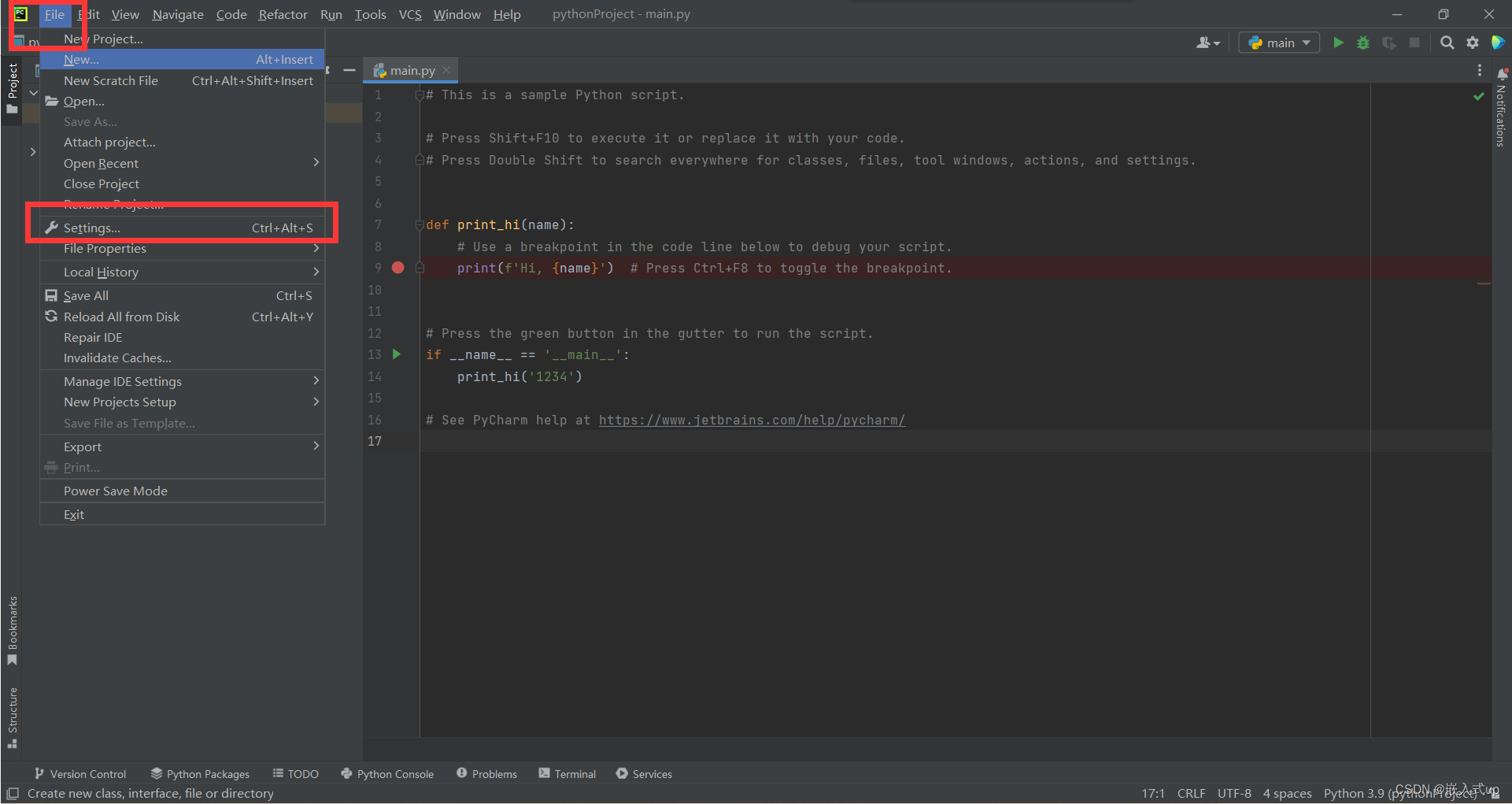Expand the Manage IDE Settings submenu
The image size is (1512, 804).
click(183, 381)
